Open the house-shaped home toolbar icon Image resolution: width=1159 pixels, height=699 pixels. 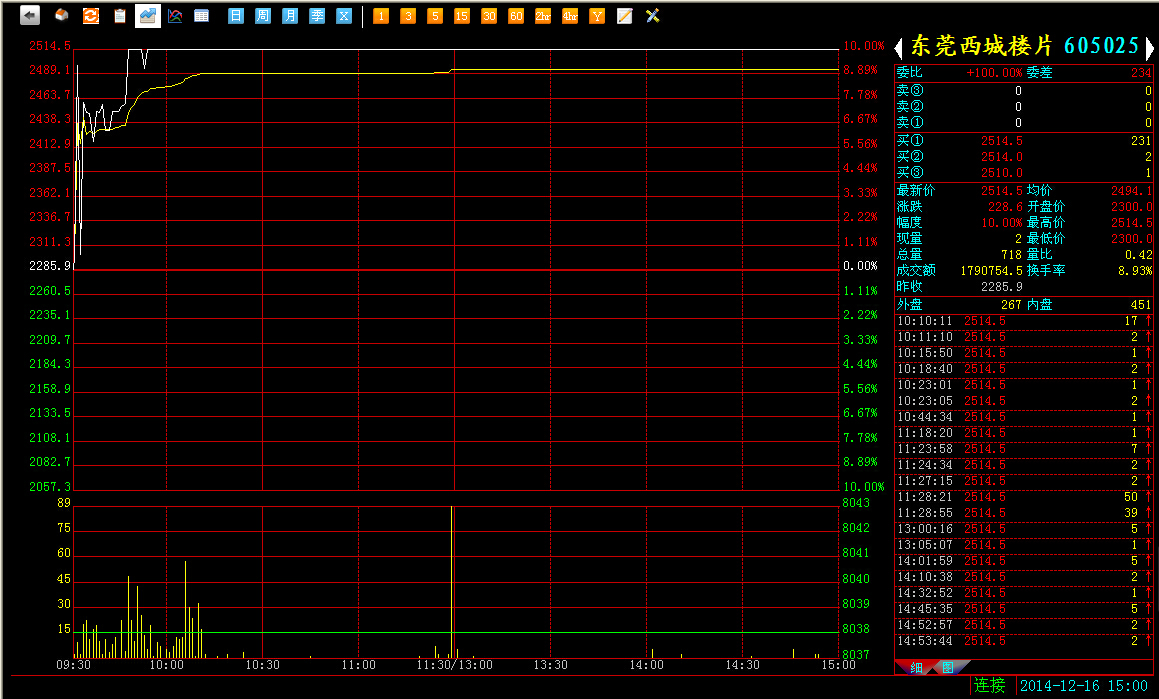click(62, 16)
